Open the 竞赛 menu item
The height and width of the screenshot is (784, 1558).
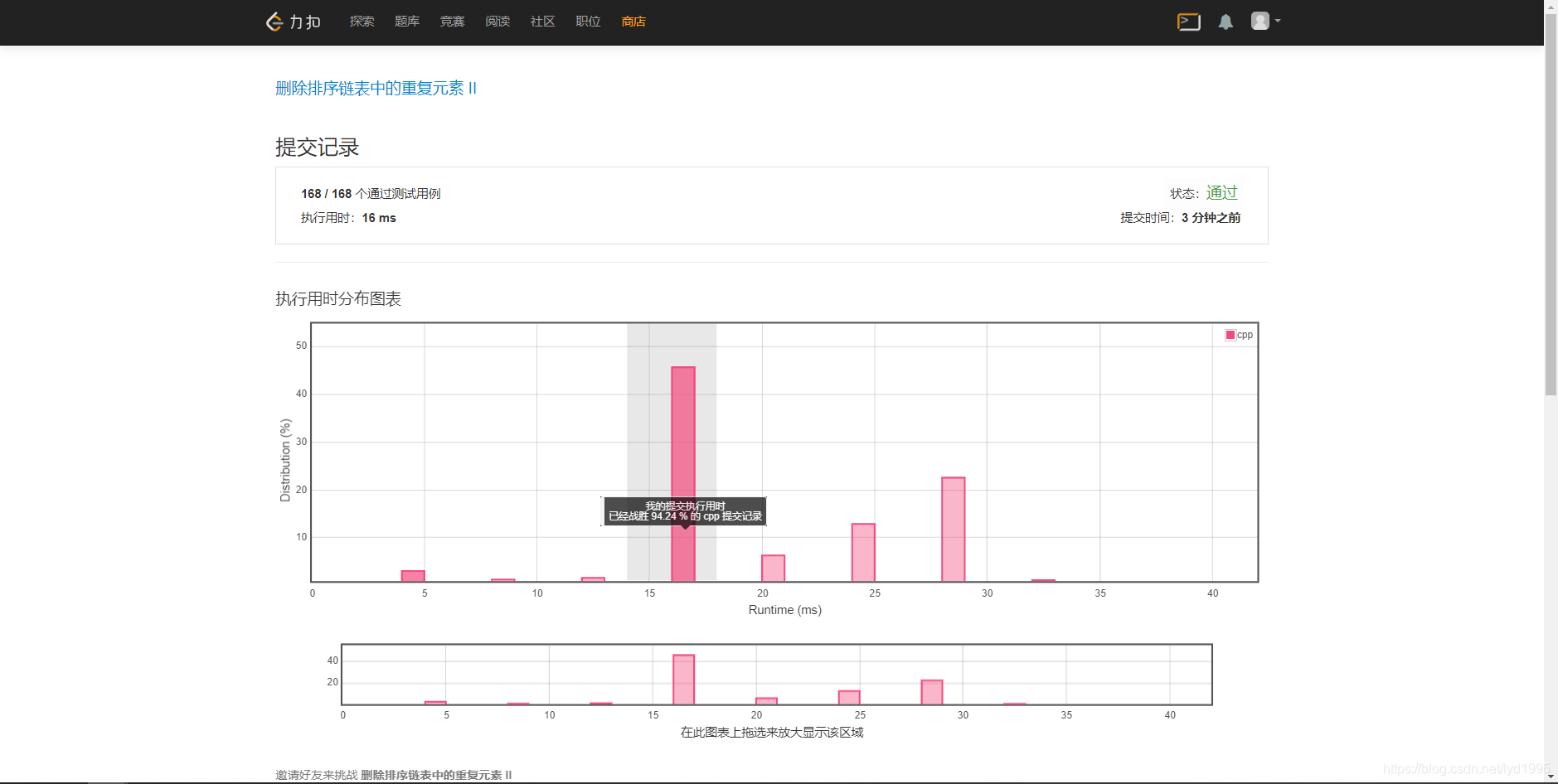pyautogui.click(x=452, y=22)
